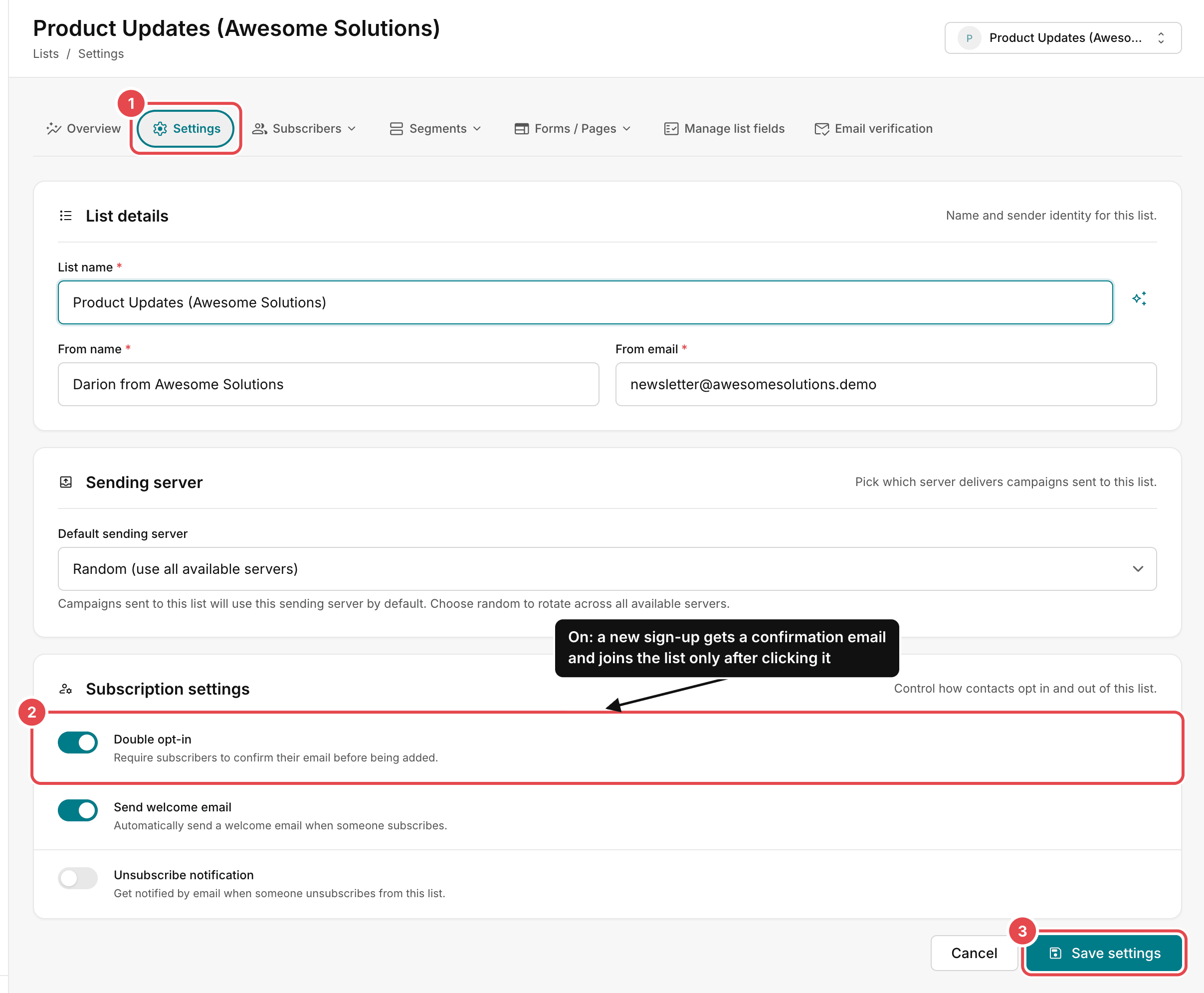Click the List details bullet list icon
The image size is (1204, 993).
(x=66, y=216)
